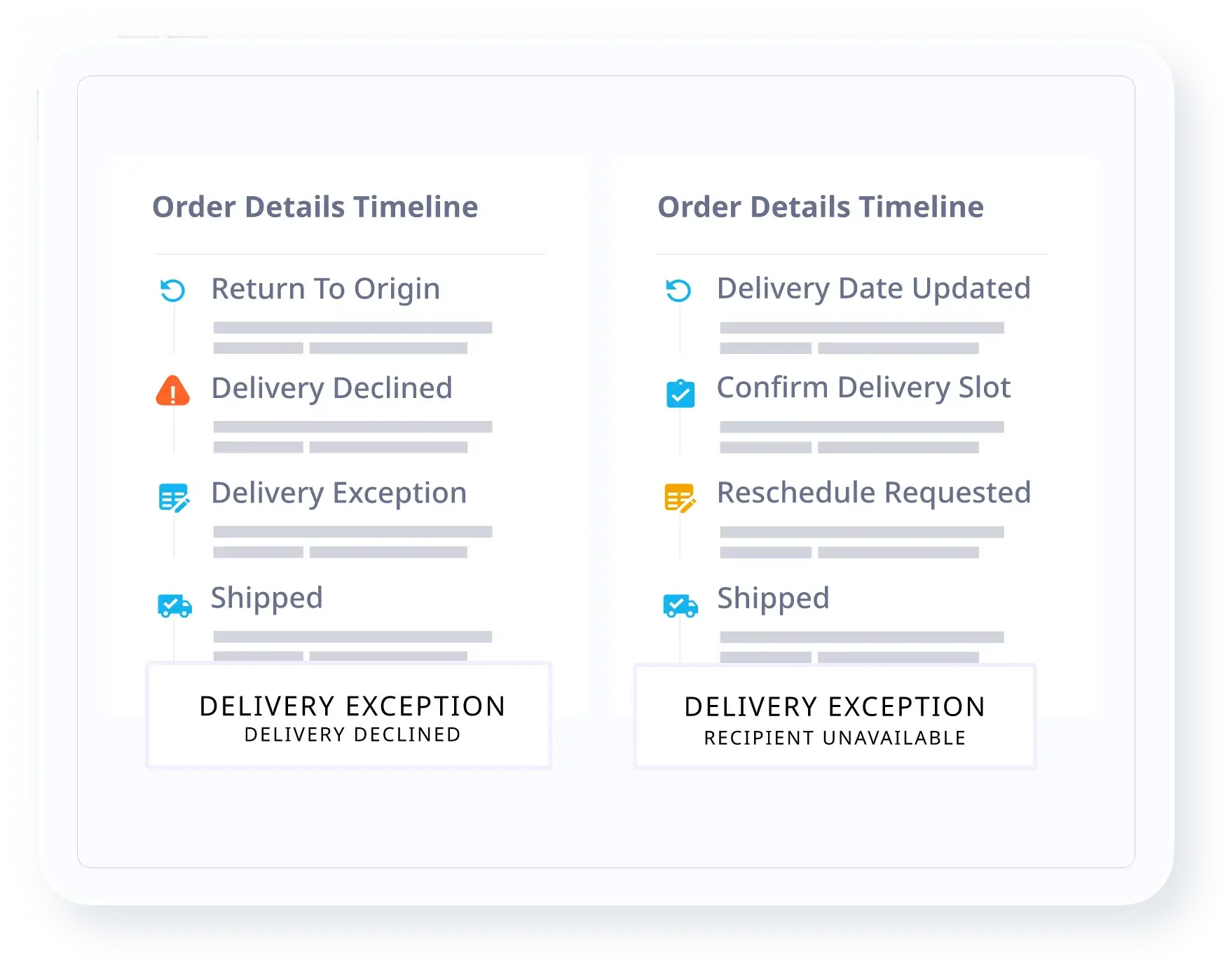
Task: Click the Confirm Delivery Slot clipboard icon
Action: point(680,393)
